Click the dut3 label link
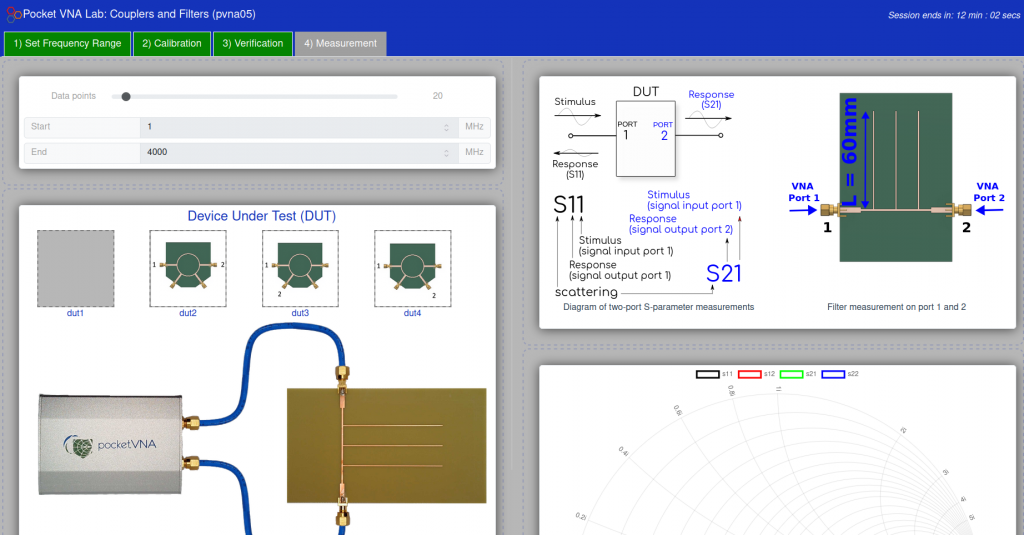 (x=300, y=313)
